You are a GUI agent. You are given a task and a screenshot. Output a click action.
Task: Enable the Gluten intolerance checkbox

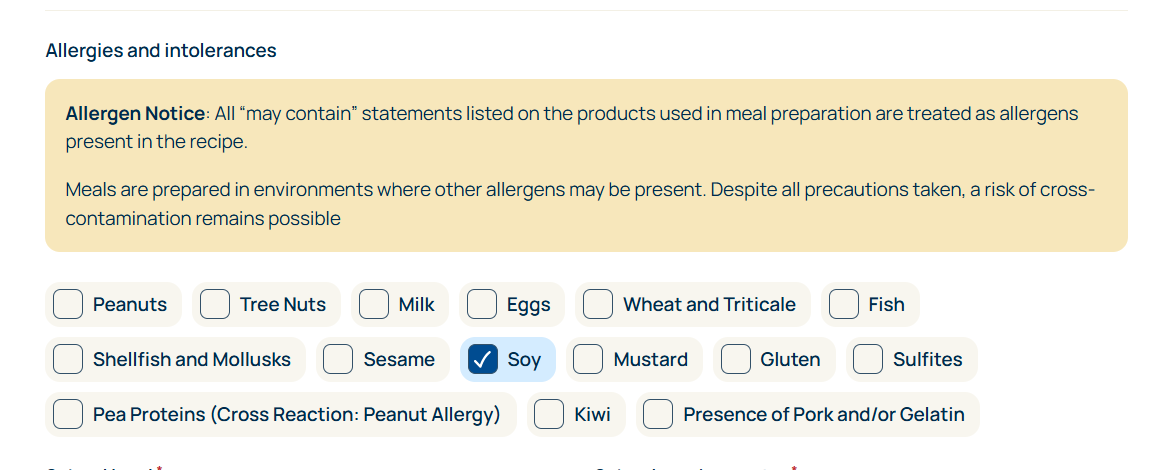point(736,359)
